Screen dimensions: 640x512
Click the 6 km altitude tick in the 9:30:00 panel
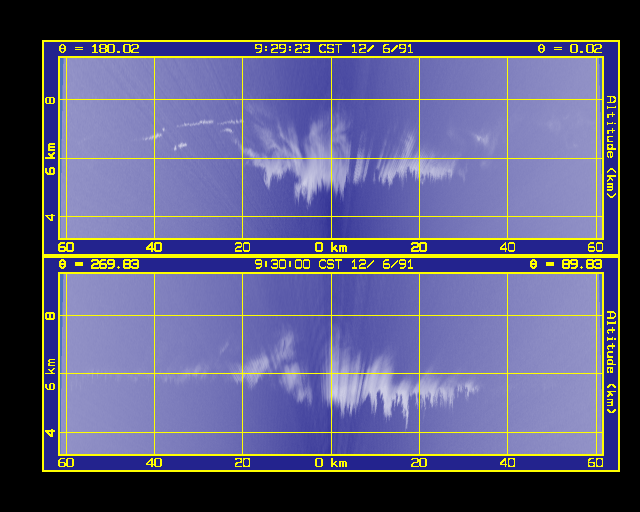coord(51,374)
